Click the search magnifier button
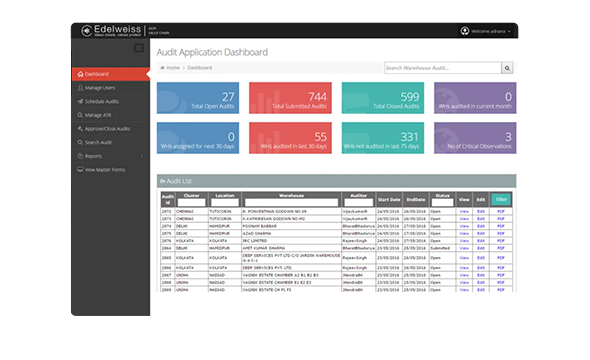This screenshot has width=590, height=360. [507, 68]
